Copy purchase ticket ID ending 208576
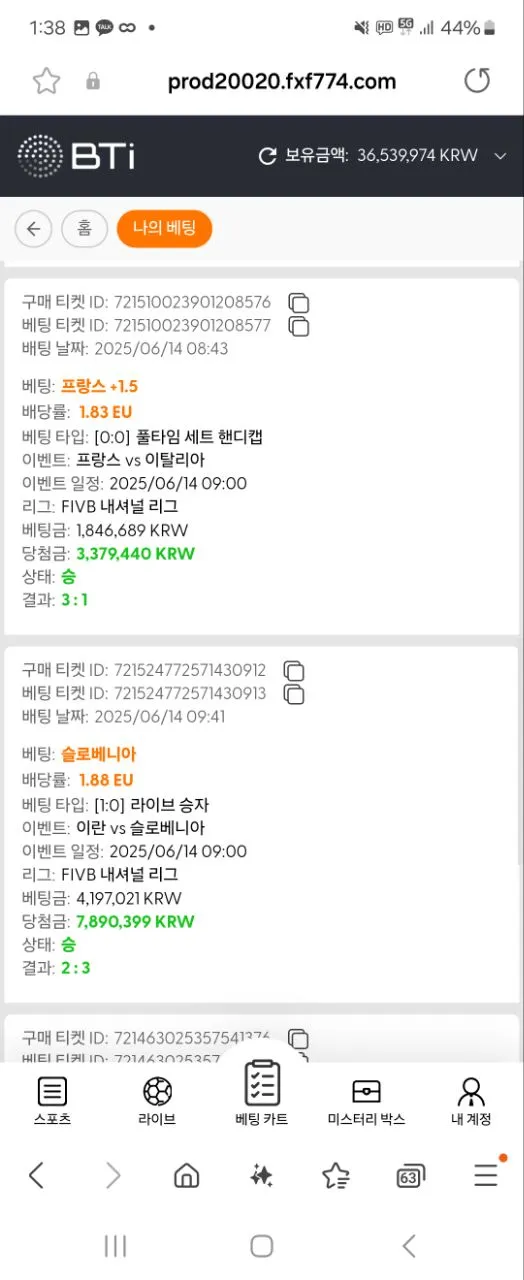Image resolution: width=524 pixels, height=1280 pixels. click(298, 302)
